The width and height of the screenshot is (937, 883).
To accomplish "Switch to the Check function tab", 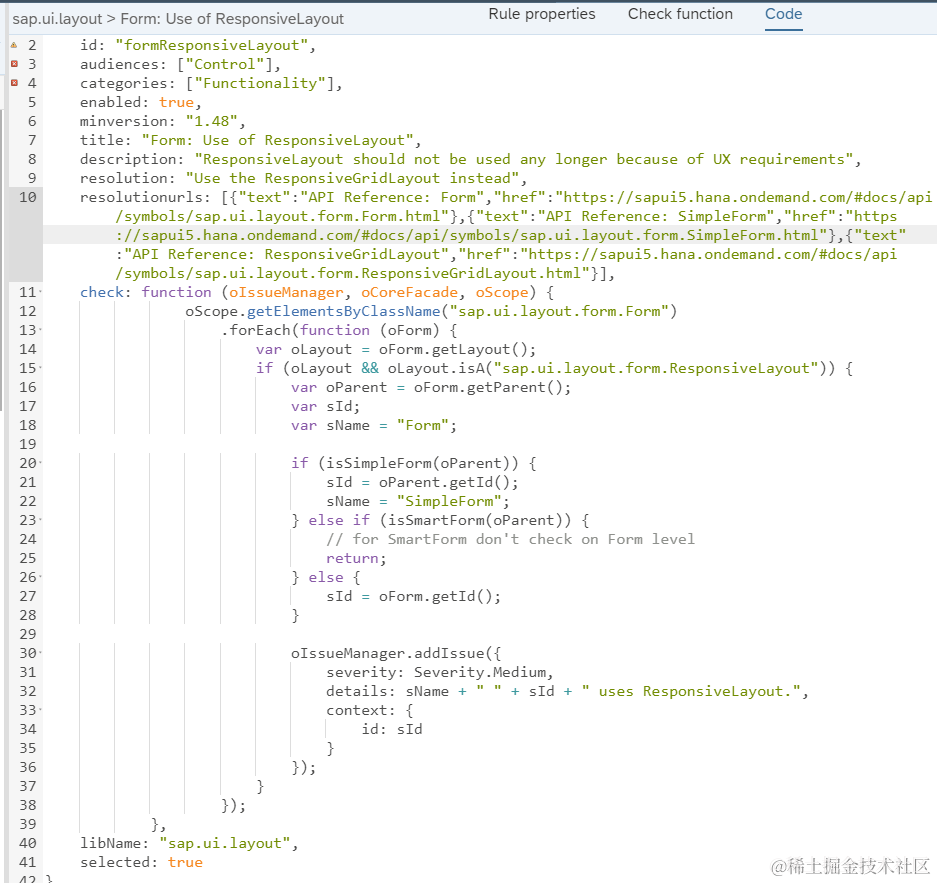I will coord(680,14).
